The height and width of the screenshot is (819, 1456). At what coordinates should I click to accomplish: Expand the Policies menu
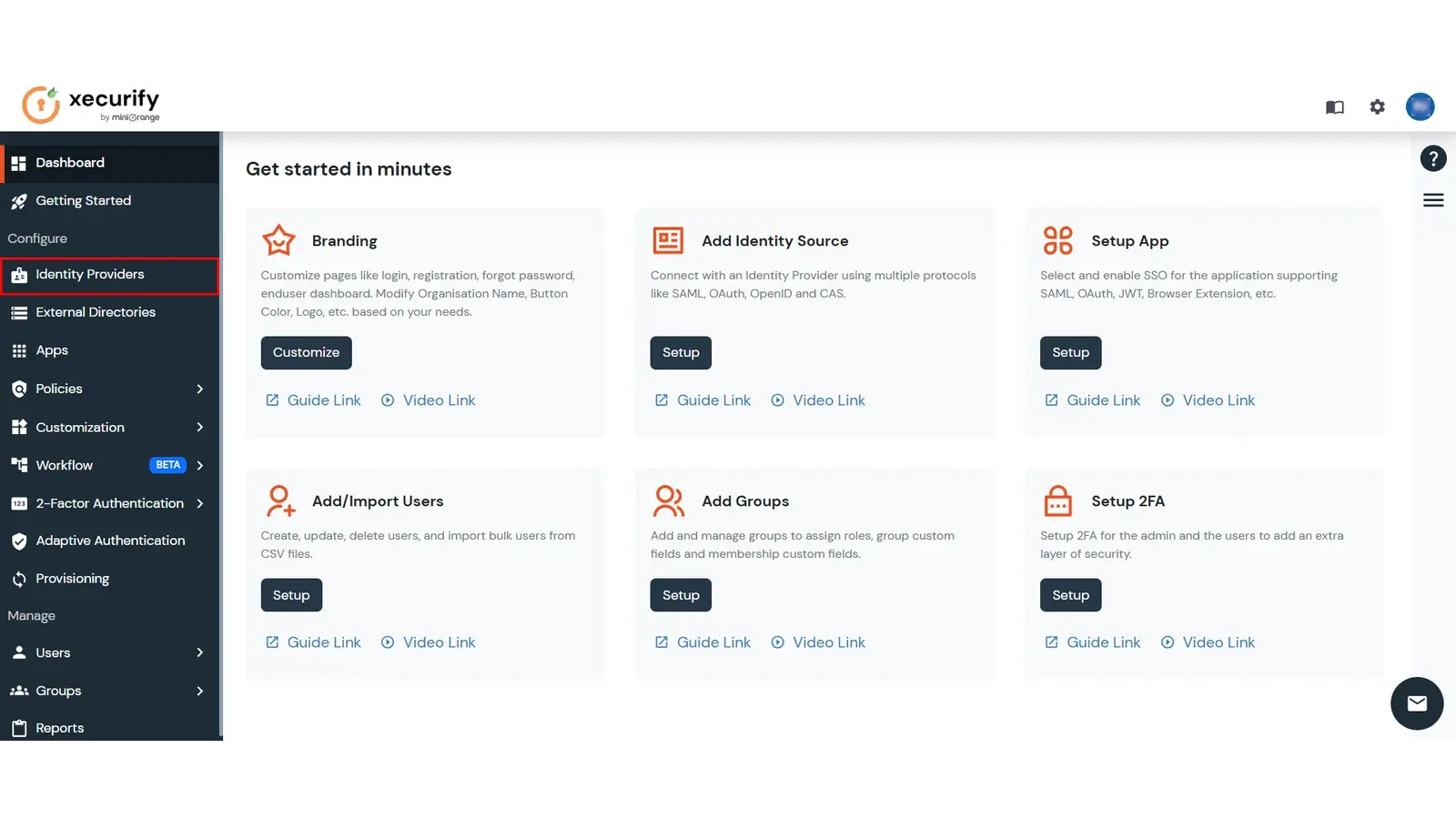(x=58, y=389)
